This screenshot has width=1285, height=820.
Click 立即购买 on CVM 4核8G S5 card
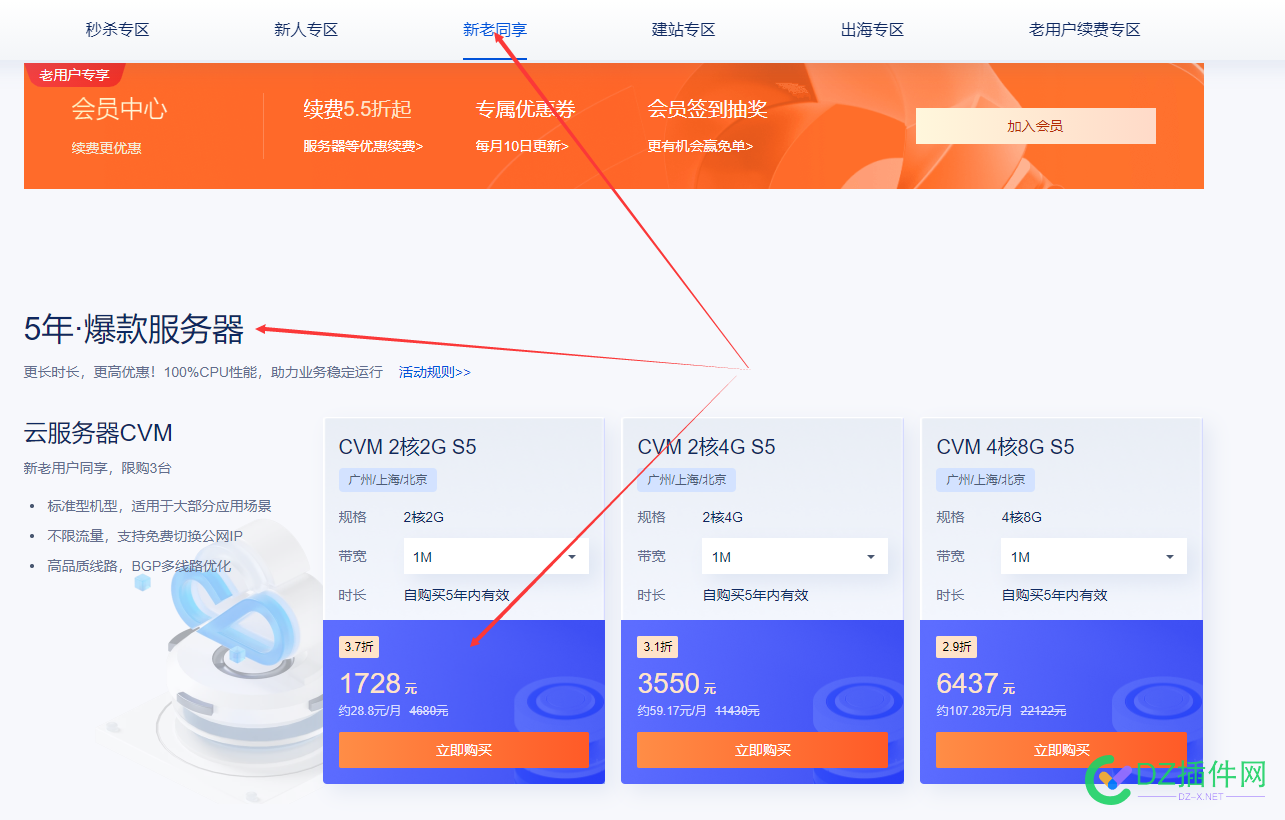point(1061,750)
